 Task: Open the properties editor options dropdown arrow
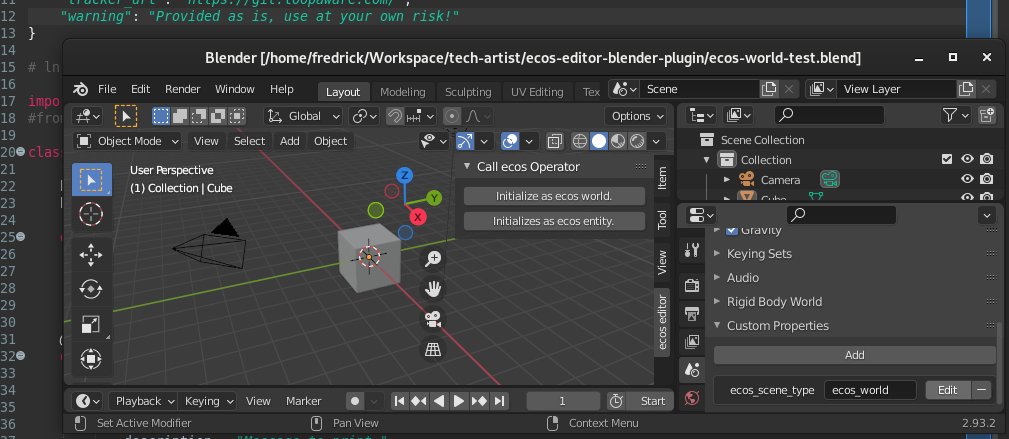[x=986, y=215]
